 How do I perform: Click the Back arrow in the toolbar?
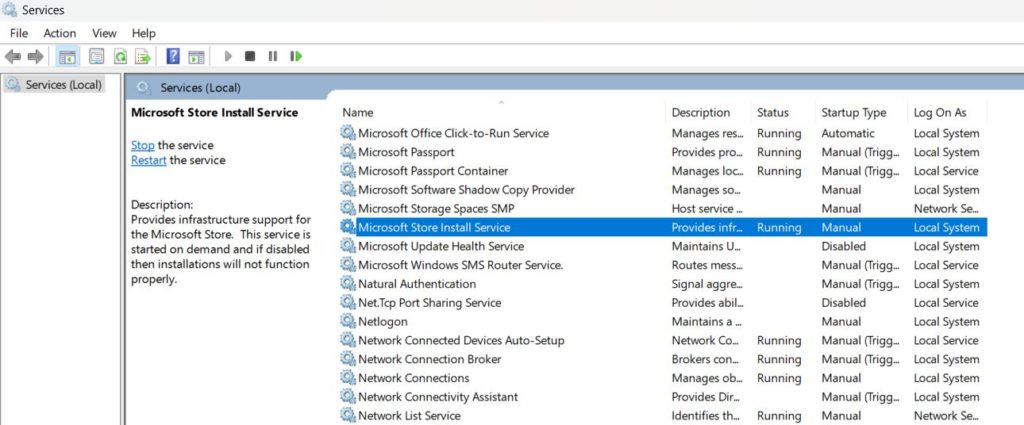pos(13,56)
